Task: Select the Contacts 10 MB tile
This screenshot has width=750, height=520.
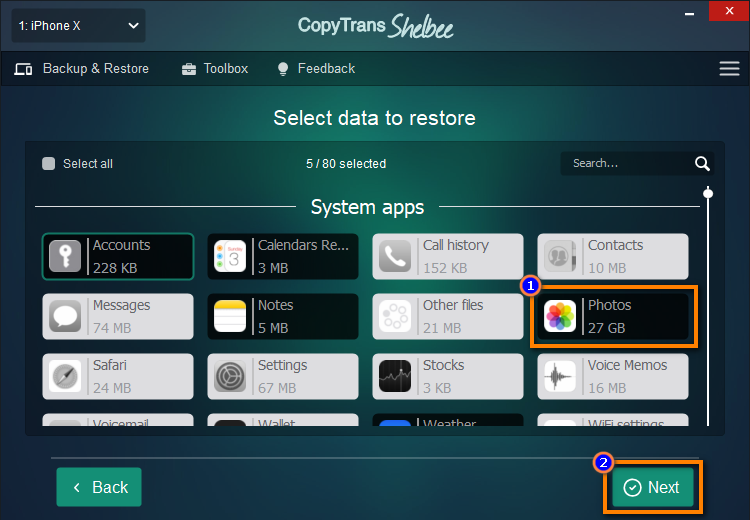Action: tap(613, 256)
